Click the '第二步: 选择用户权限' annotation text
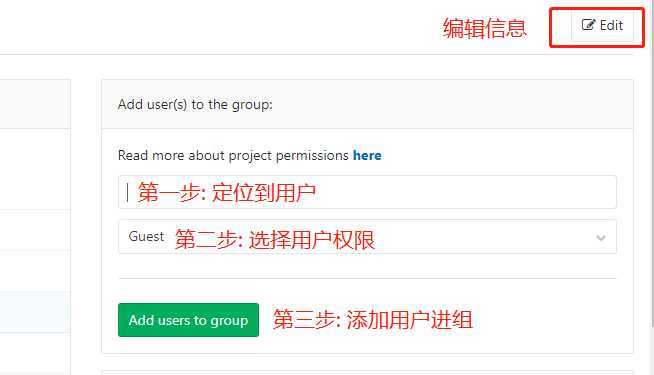This screenshot has width=654, height=375. [x=274, y=239]
